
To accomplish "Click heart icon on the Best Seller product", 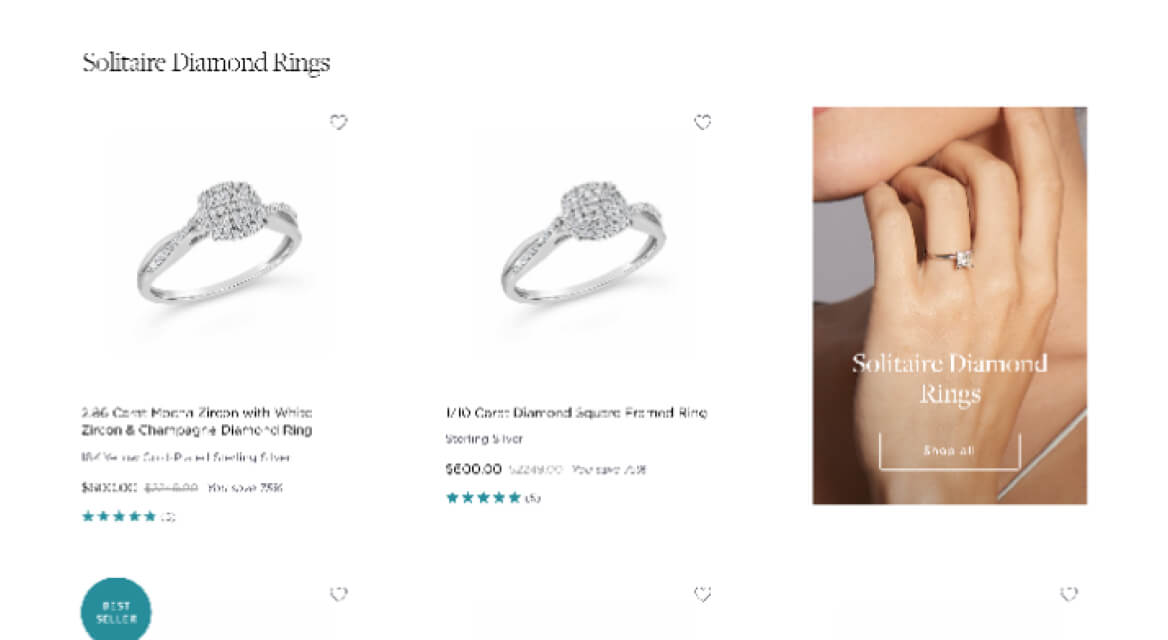I will 339,594.
